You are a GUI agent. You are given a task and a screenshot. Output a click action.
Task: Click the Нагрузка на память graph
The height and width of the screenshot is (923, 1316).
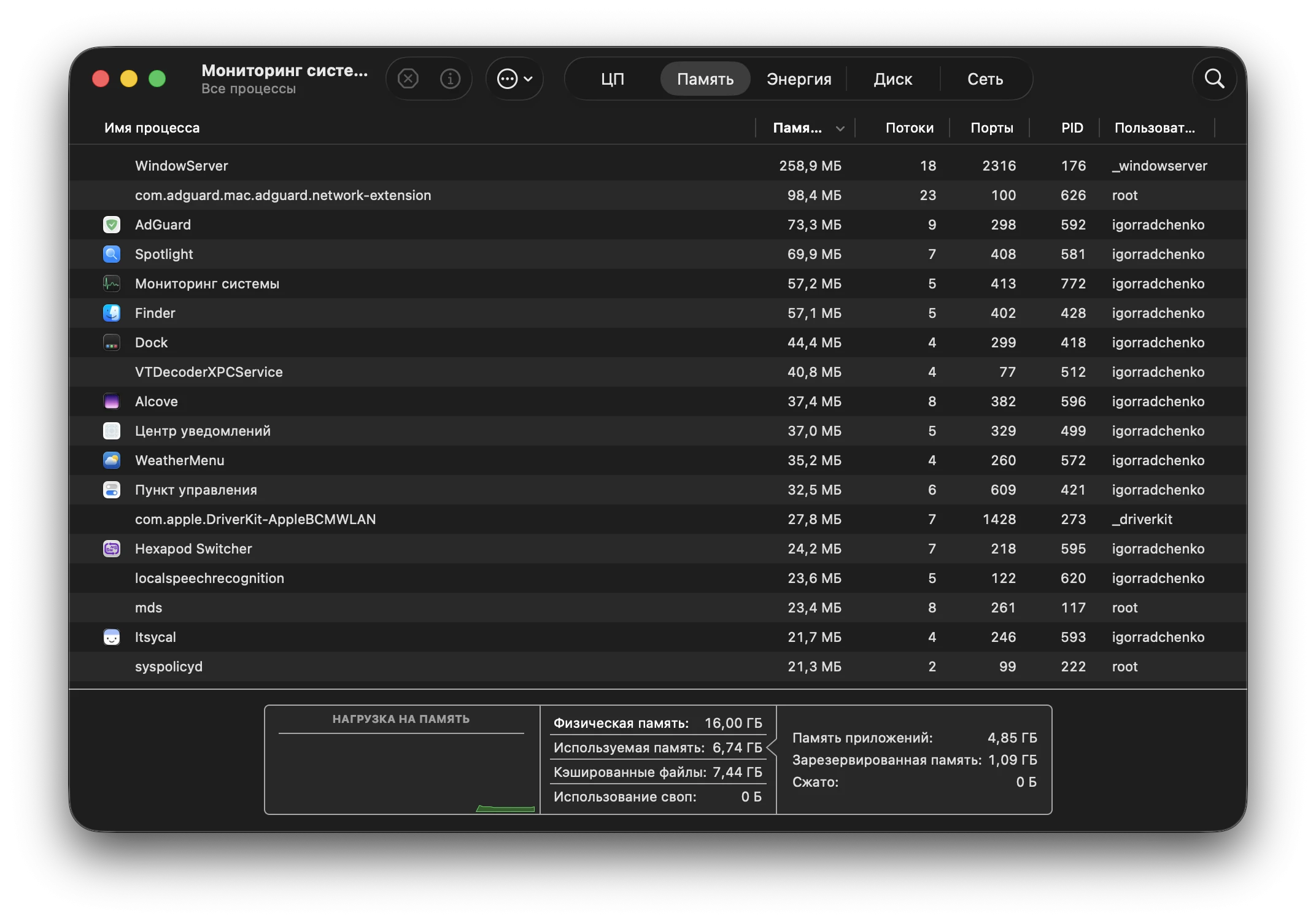pyautogui.click(x=401, y=760)
